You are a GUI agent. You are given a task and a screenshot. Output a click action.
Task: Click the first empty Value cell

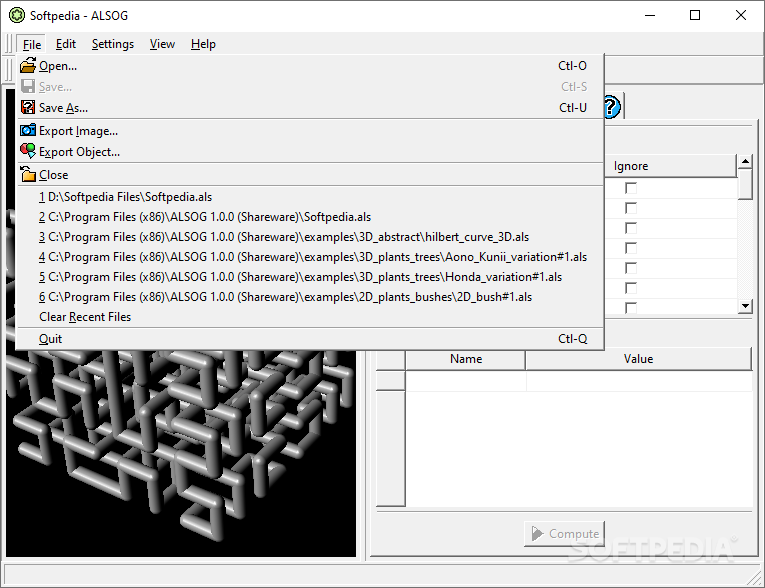[638, 381]
